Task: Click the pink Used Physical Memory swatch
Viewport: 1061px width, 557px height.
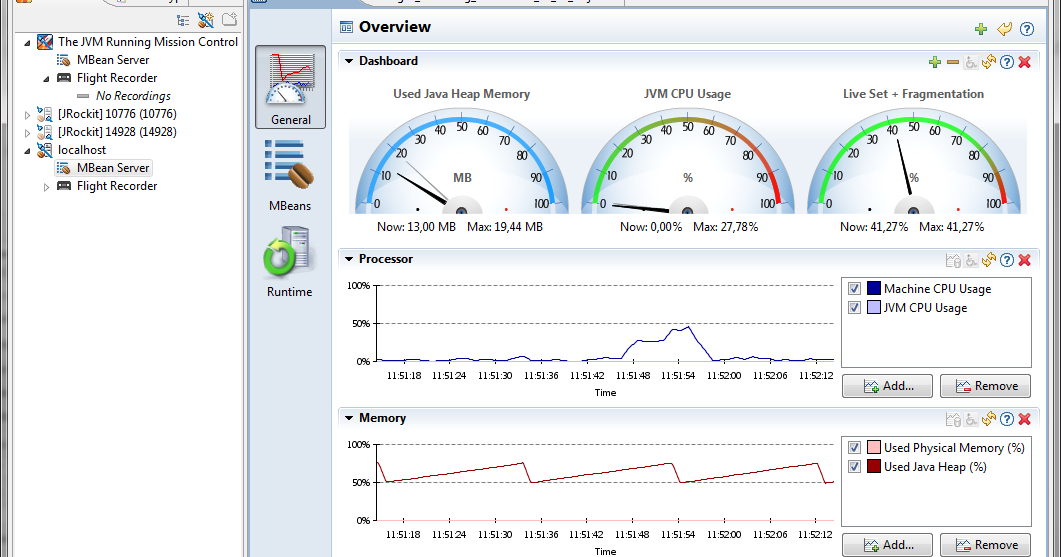Action: pyautogui.click(x=874, y=447)
